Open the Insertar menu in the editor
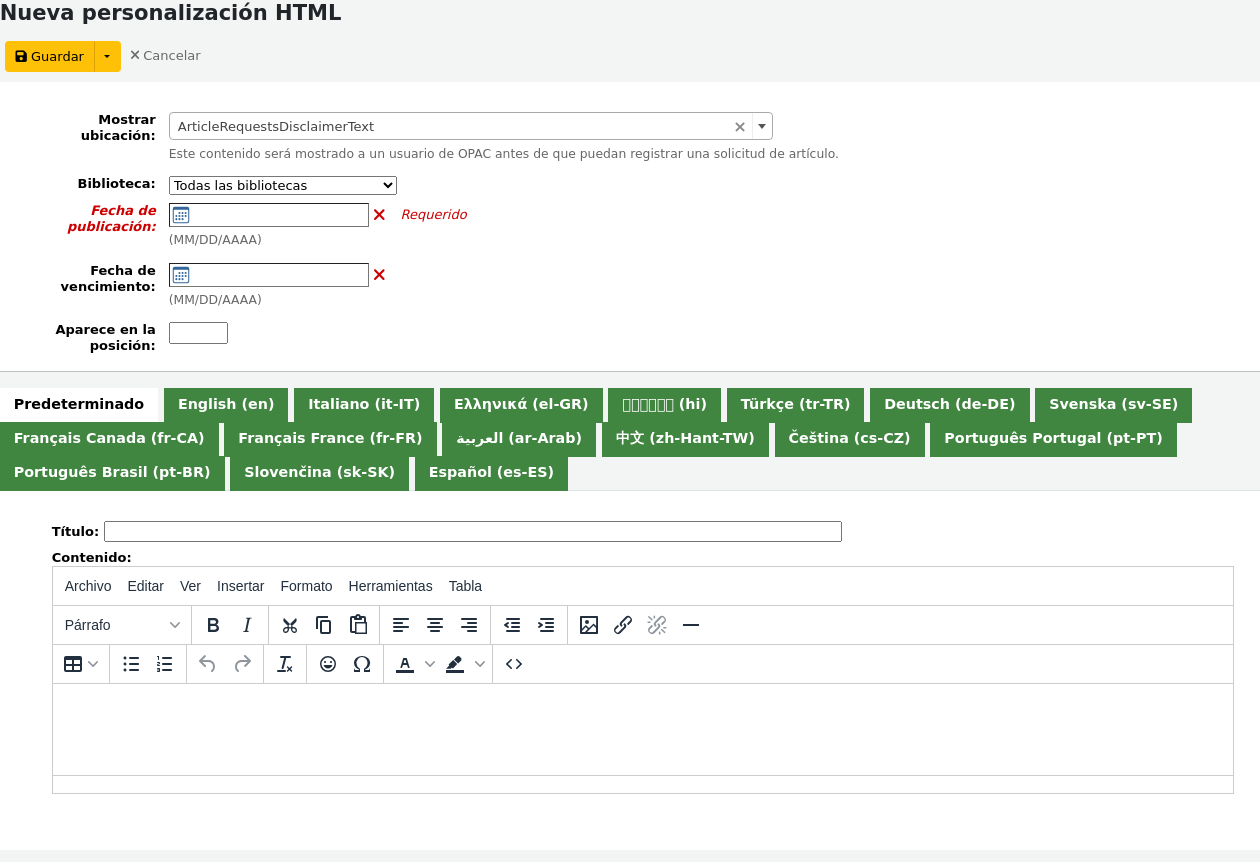This screenshot has width=1260, height=862. (x=240, y=586)
